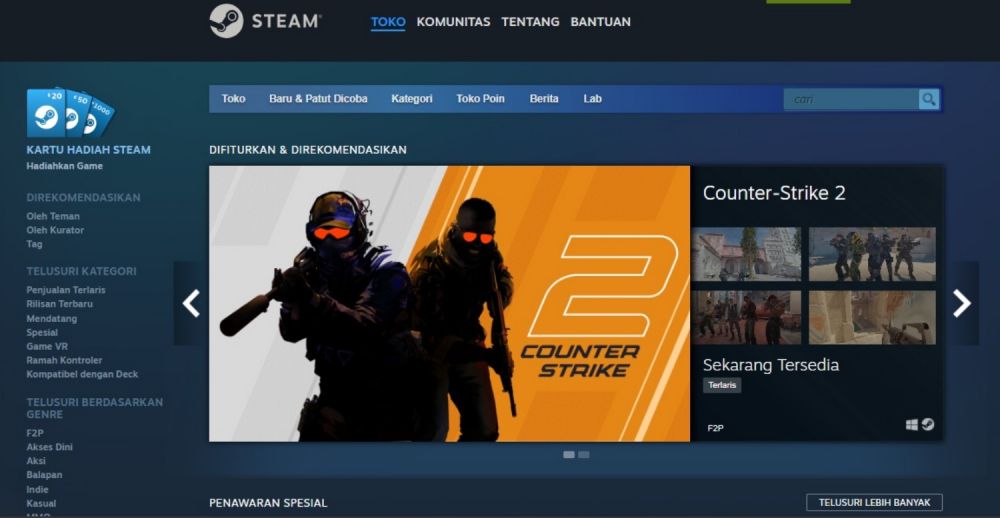Click the cari search input field
The width and height of the screenshot is (1000, 518).
pyautogui.click(x=850, y=99)
